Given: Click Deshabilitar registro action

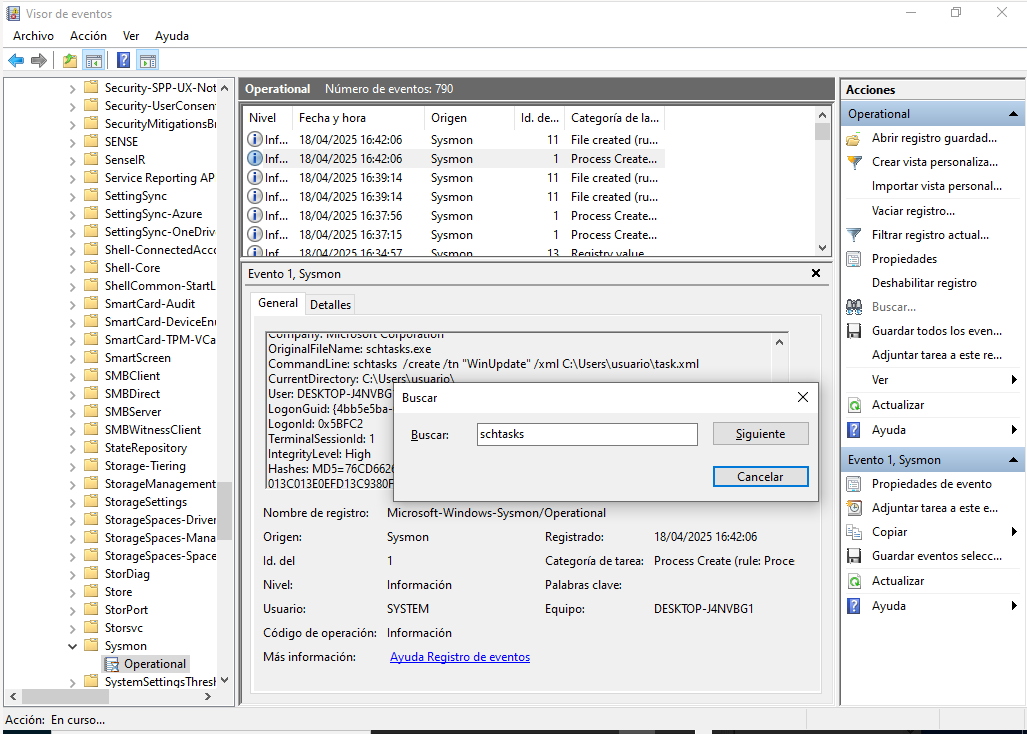Looking at the screenshot, I should pyautogui.click(x=924, y=283).
